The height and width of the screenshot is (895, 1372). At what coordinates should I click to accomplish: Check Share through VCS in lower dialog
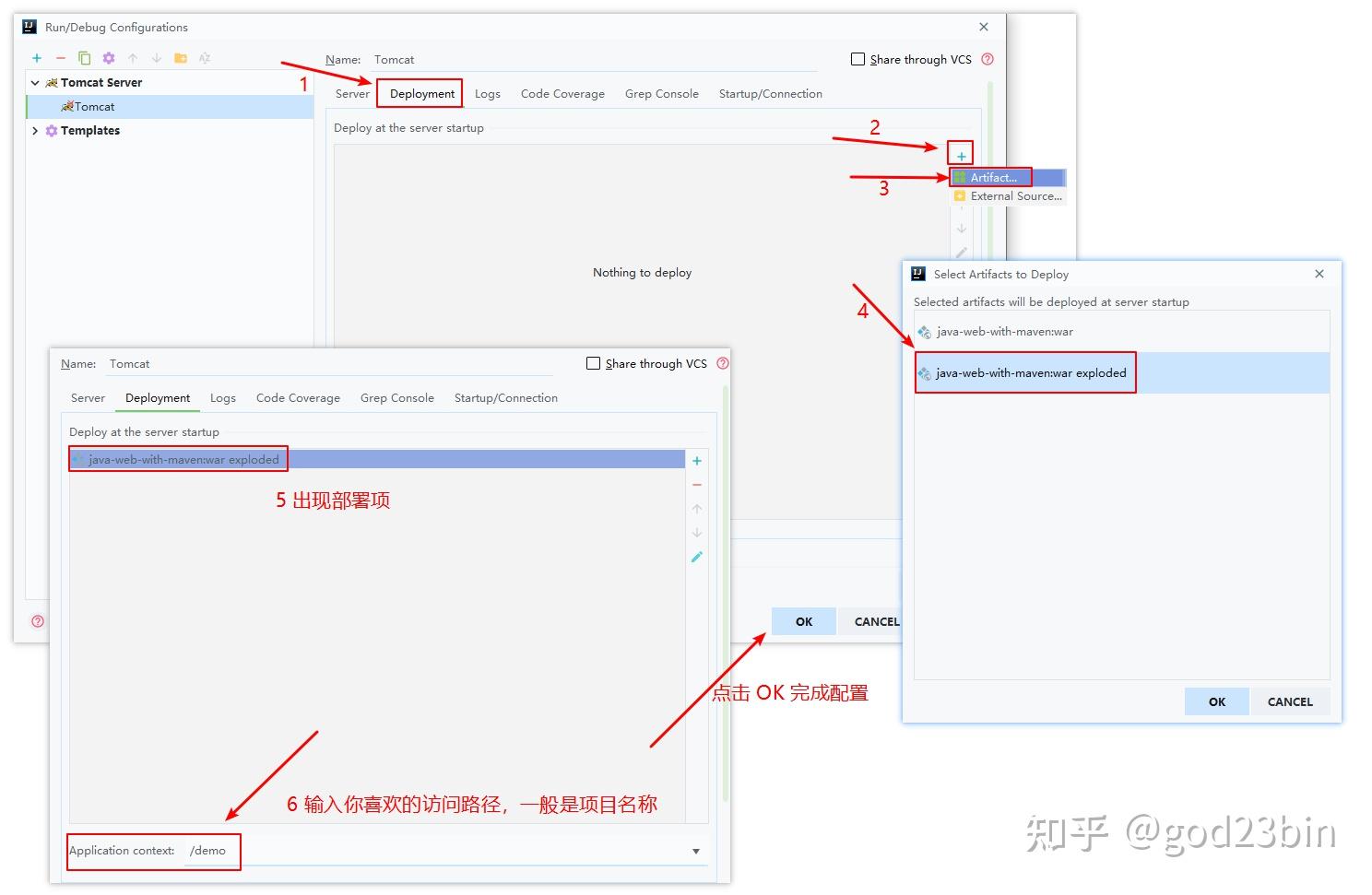593,363
